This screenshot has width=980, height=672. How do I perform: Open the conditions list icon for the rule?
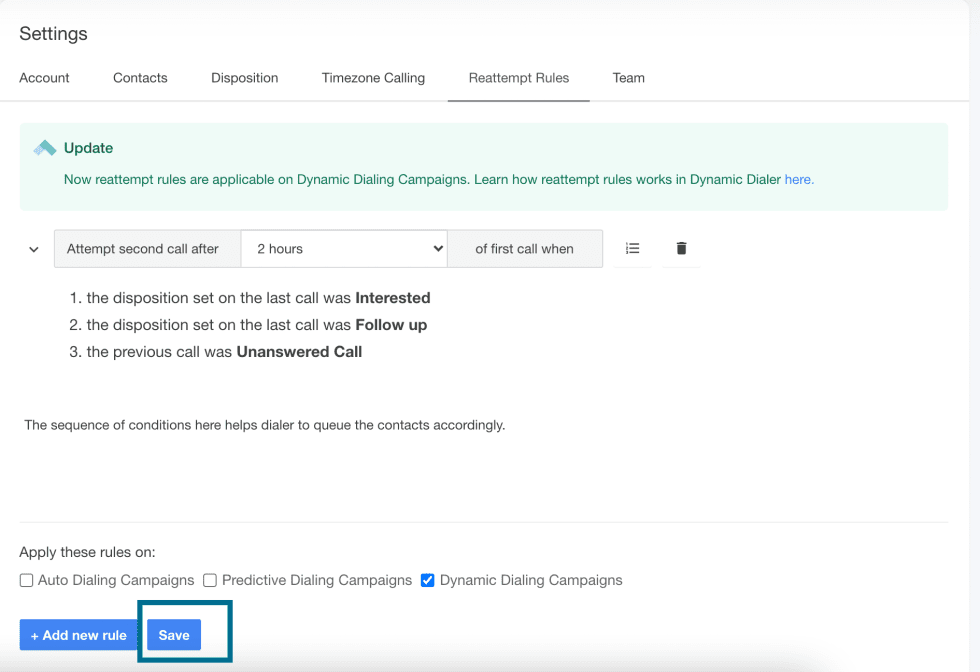point(632,248)
